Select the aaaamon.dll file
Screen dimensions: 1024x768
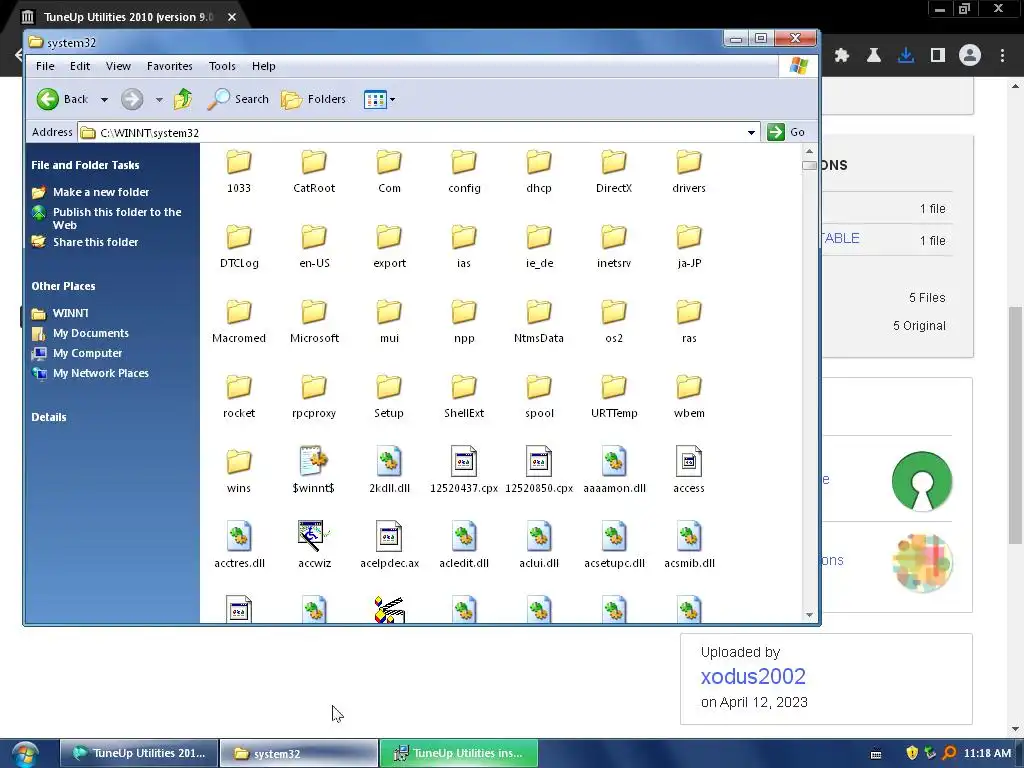(x=614, y=470)
